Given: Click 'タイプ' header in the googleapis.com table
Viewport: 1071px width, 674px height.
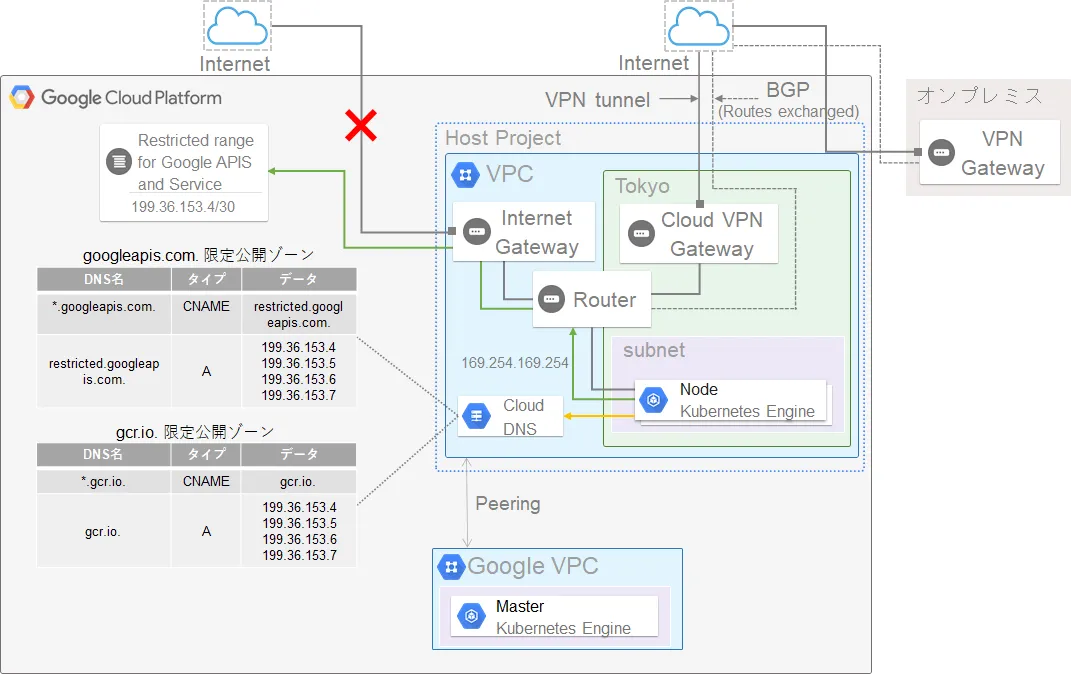Looking at the screenshot, I should point(206,279).
